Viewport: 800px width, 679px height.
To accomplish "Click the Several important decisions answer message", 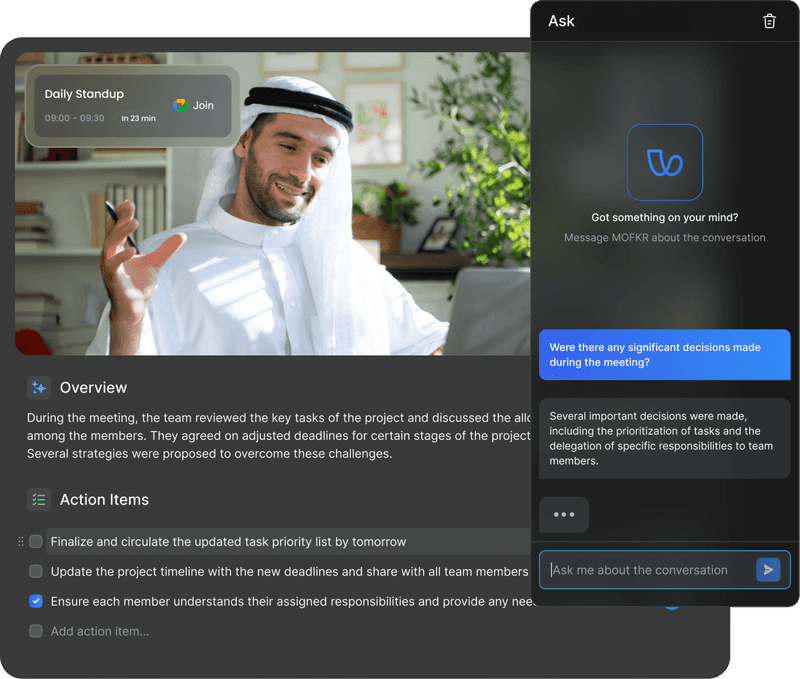I will pyautogui.click(x=664, y=438).
